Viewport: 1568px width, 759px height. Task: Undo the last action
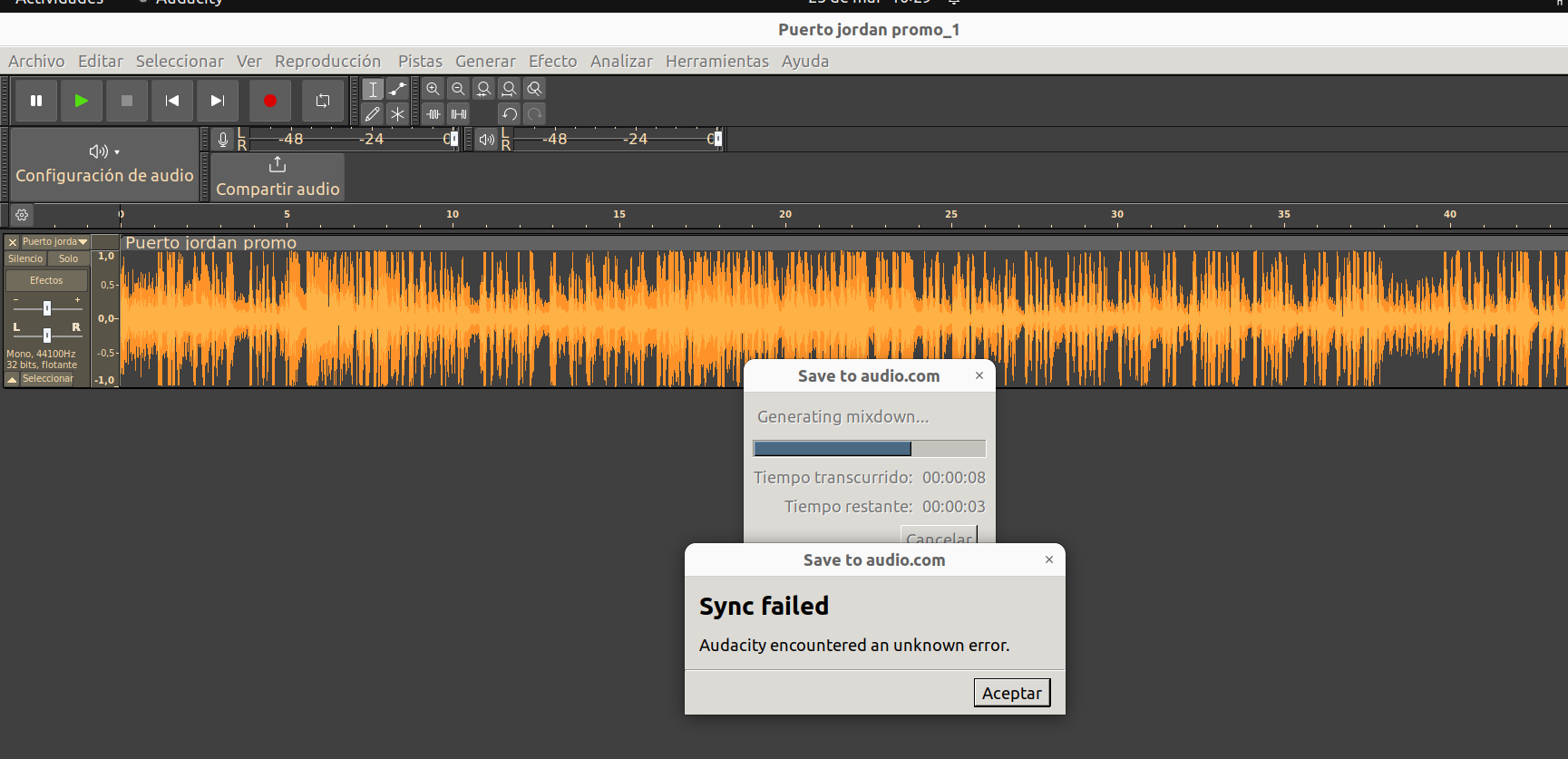[510, 114]
